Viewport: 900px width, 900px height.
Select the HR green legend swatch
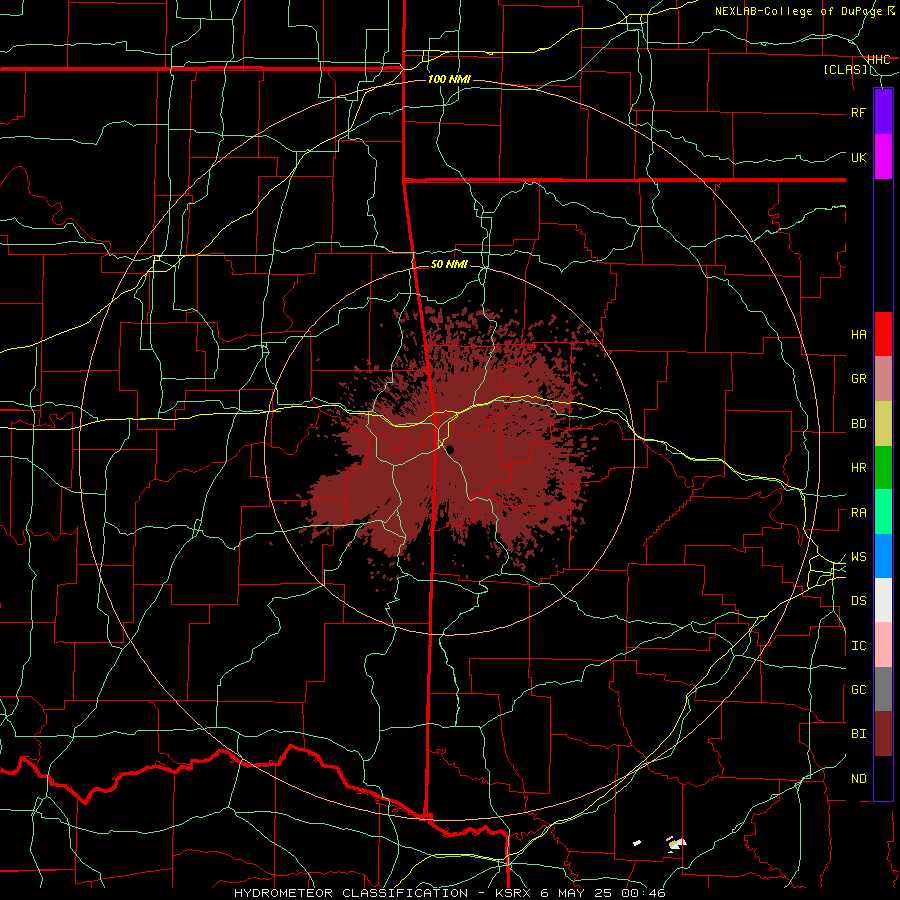(x=883, y=468)
